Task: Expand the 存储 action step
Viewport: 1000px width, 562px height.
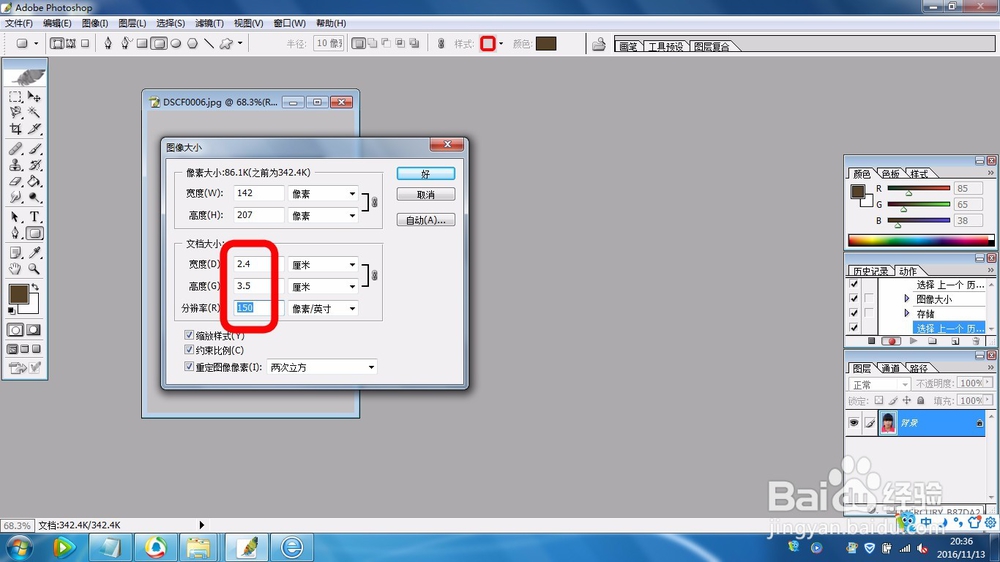Action: point(907,313)
